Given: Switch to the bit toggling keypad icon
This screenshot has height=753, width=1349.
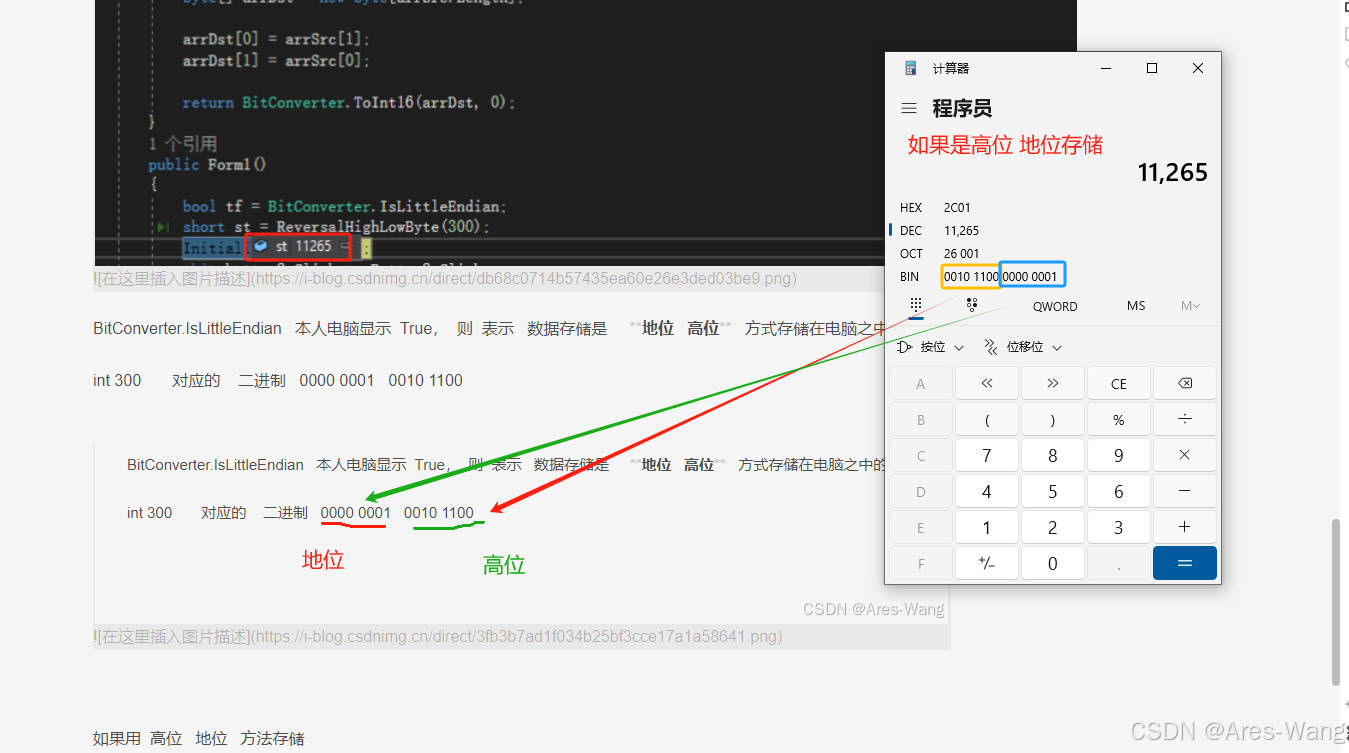Looking at the screenshot, I should tap(972, 306).
